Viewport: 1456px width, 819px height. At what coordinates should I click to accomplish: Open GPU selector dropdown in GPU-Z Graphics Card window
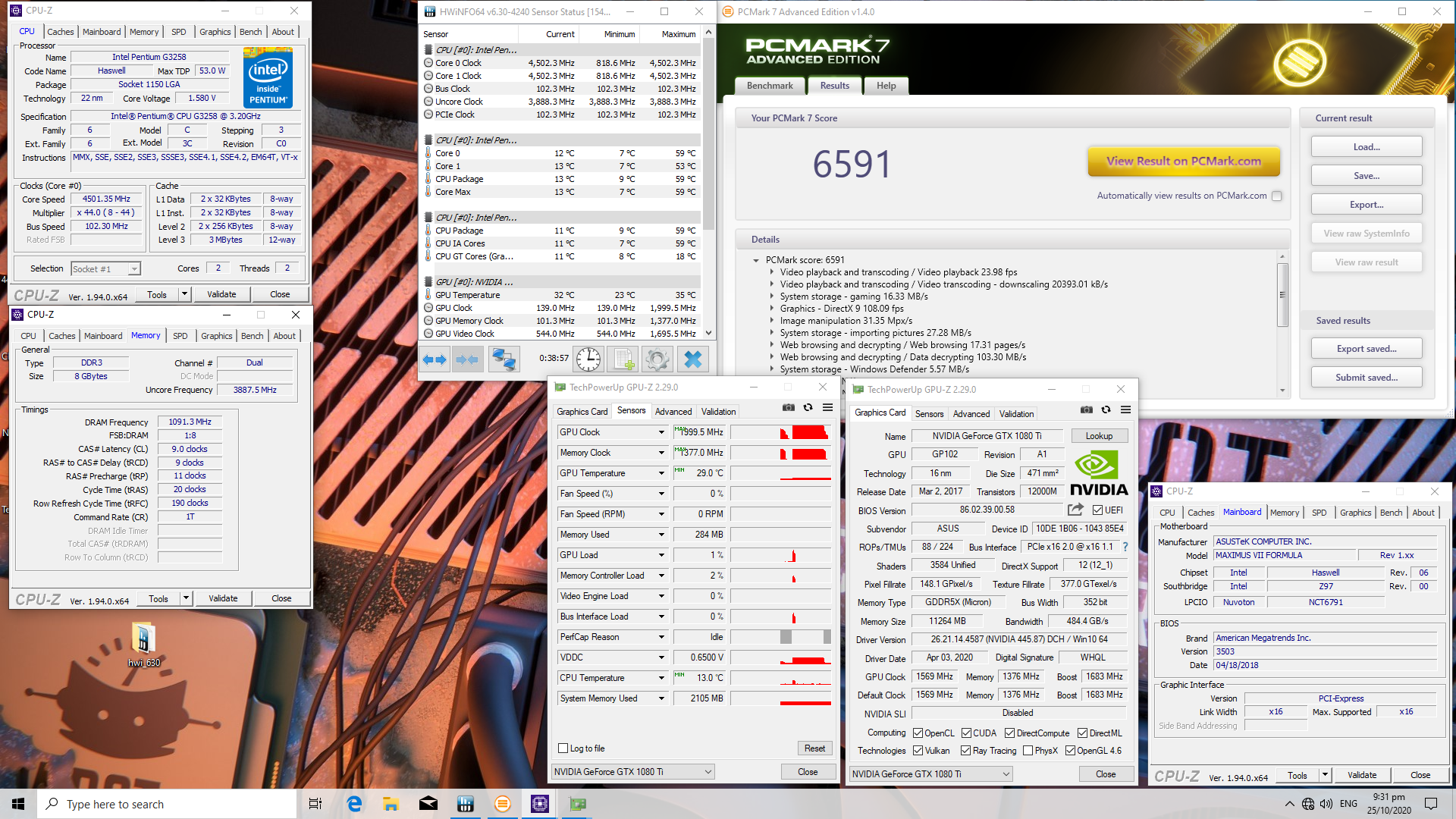[931, 774]
